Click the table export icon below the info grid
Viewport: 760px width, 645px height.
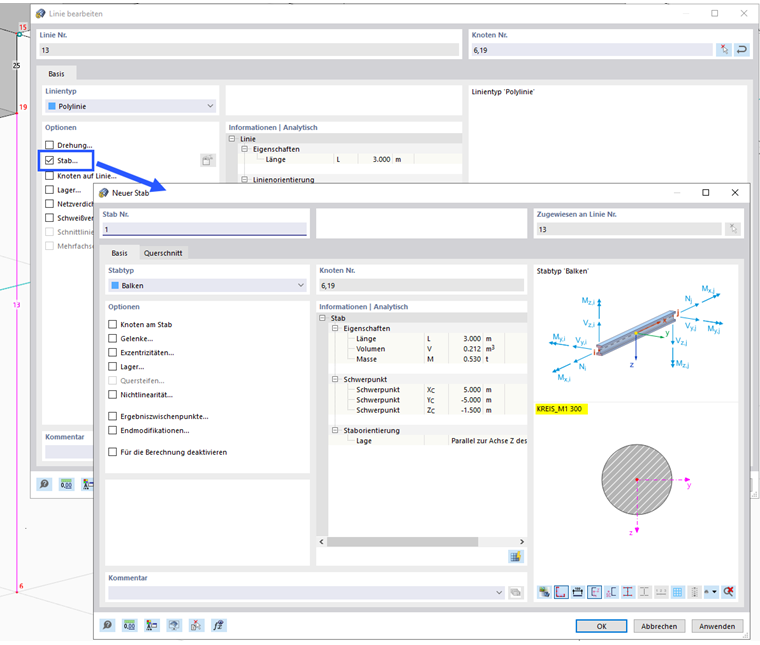[516, 556]
